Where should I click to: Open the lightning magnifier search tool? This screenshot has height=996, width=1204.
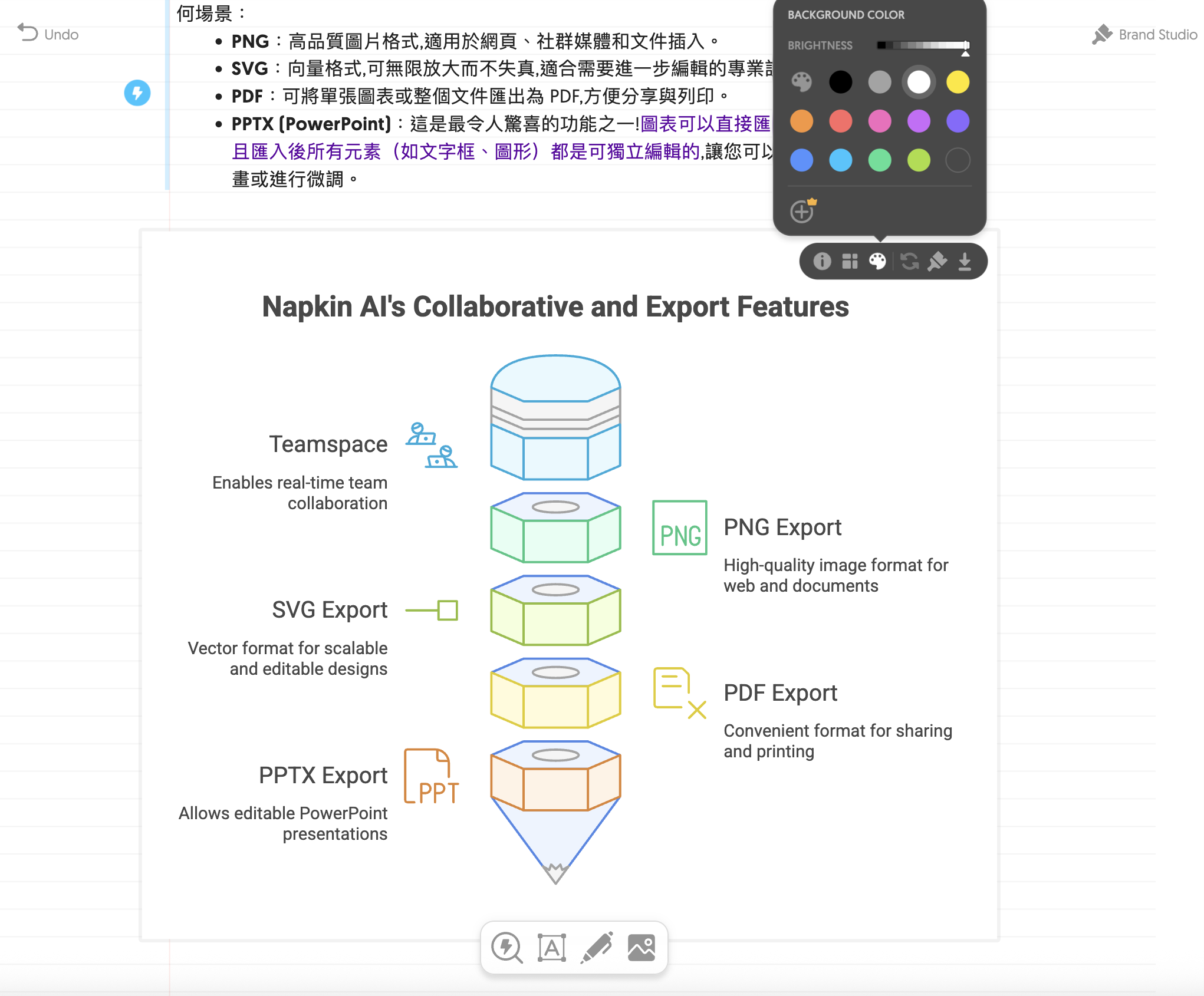(506, 948)
